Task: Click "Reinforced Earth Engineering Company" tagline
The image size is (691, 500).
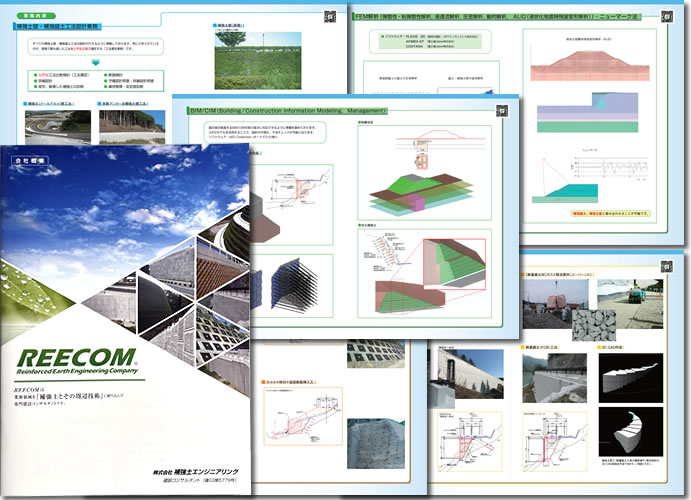Action: click(77, 371)
